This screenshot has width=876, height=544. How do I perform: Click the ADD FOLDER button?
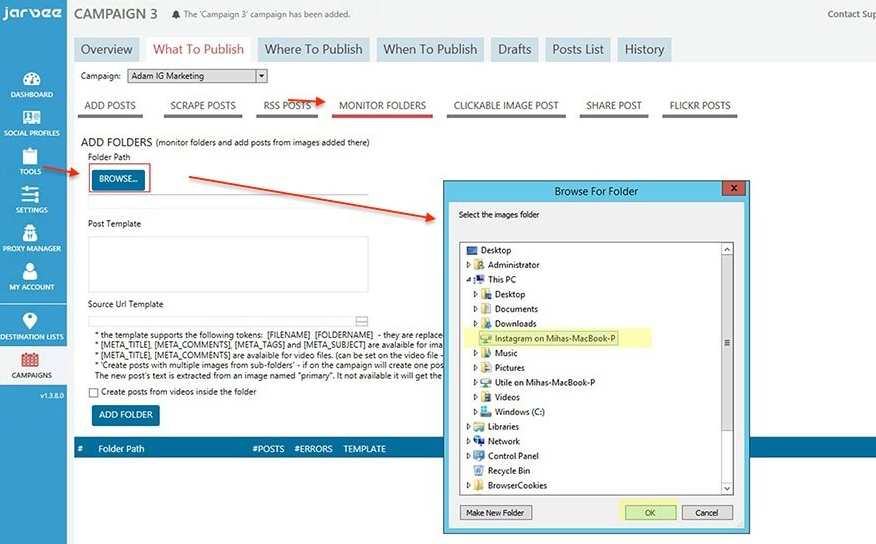click(x=126, y=415)
